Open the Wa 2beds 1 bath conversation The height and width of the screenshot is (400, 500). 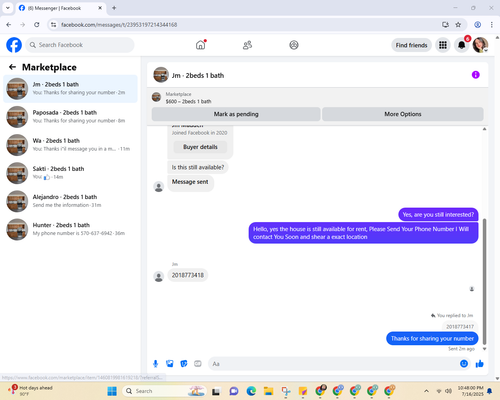coord(70,145)
